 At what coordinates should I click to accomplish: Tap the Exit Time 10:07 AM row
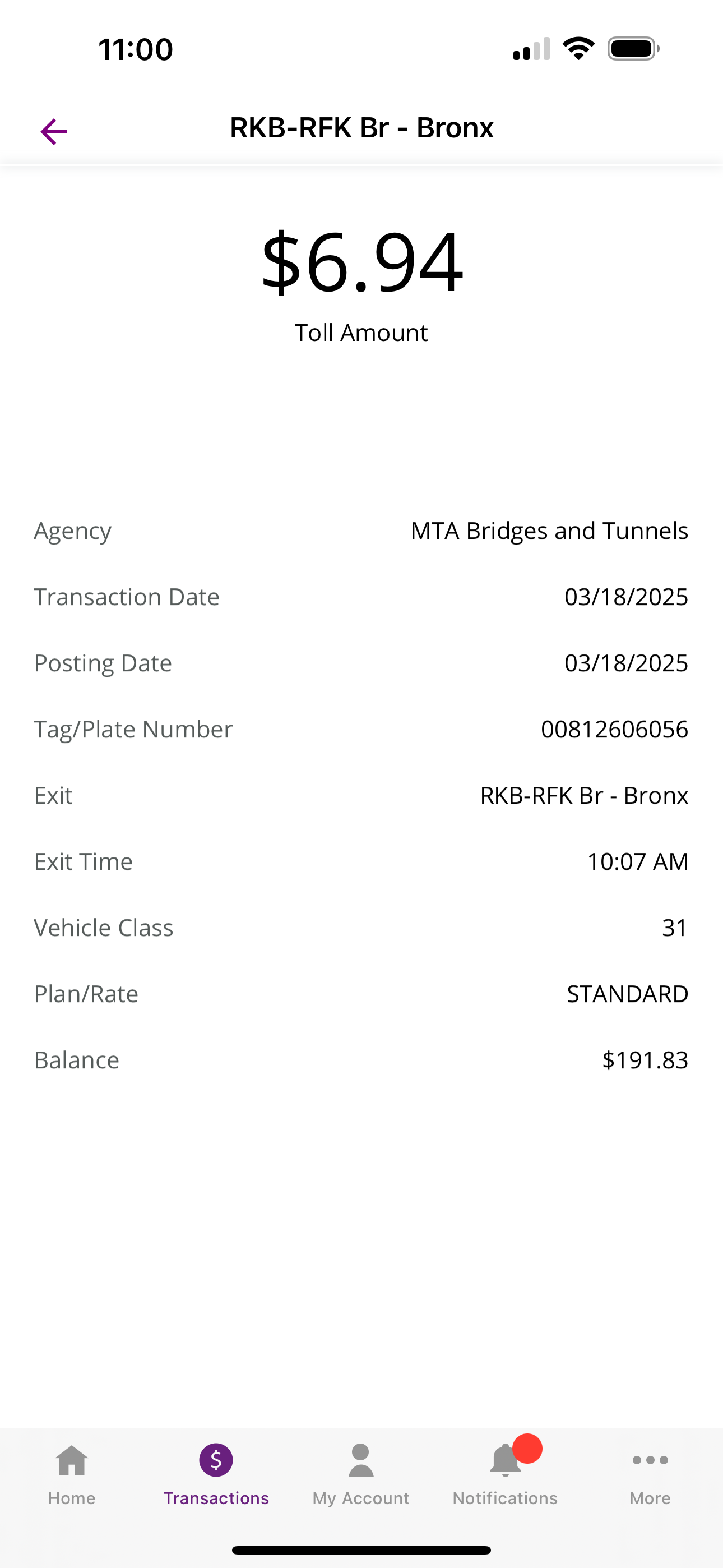click(361, 861)
